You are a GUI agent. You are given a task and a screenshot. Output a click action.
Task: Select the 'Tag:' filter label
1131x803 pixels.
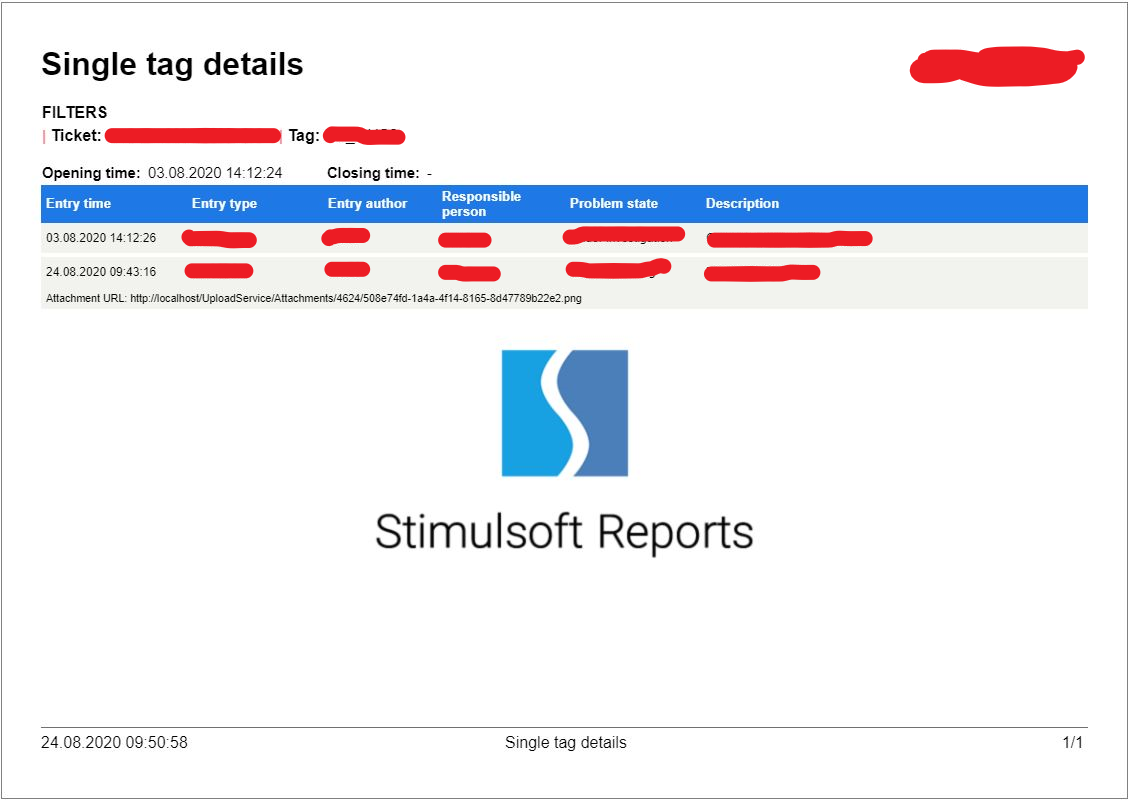pos(304,136)
